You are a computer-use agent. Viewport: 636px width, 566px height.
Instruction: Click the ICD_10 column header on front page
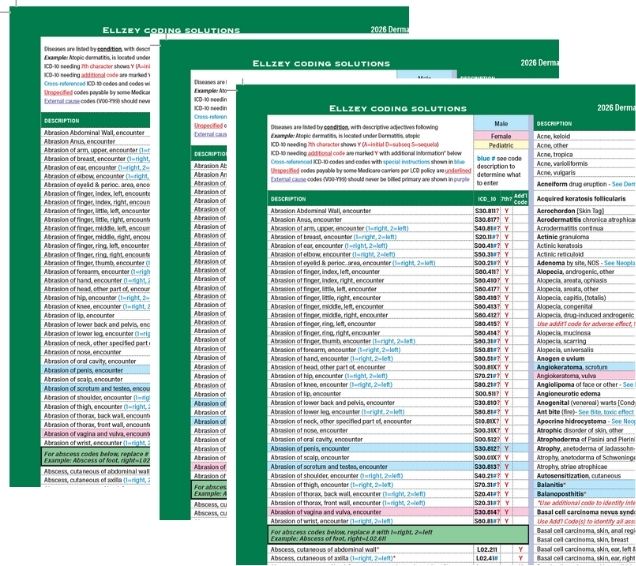(x=487, y=199)
